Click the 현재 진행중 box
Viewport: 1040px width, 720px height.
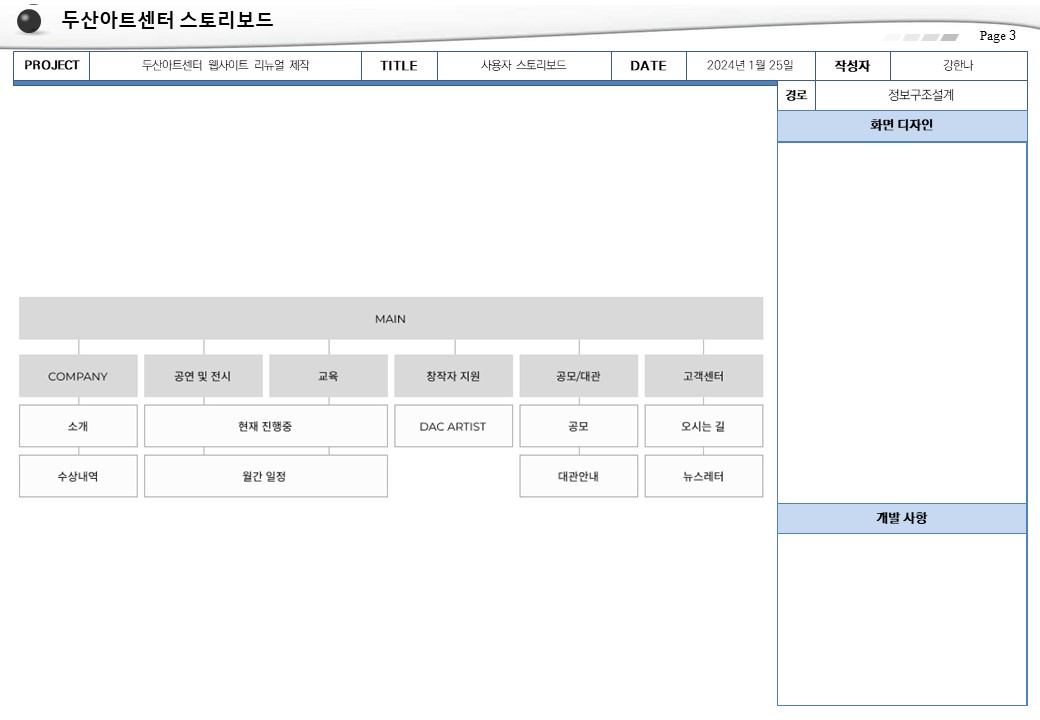point(266,426)
